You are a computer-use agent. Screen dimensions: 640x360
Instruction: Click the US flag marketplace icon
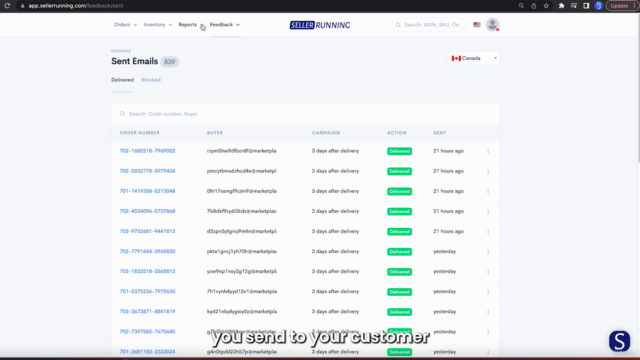[x=477, y=24]
